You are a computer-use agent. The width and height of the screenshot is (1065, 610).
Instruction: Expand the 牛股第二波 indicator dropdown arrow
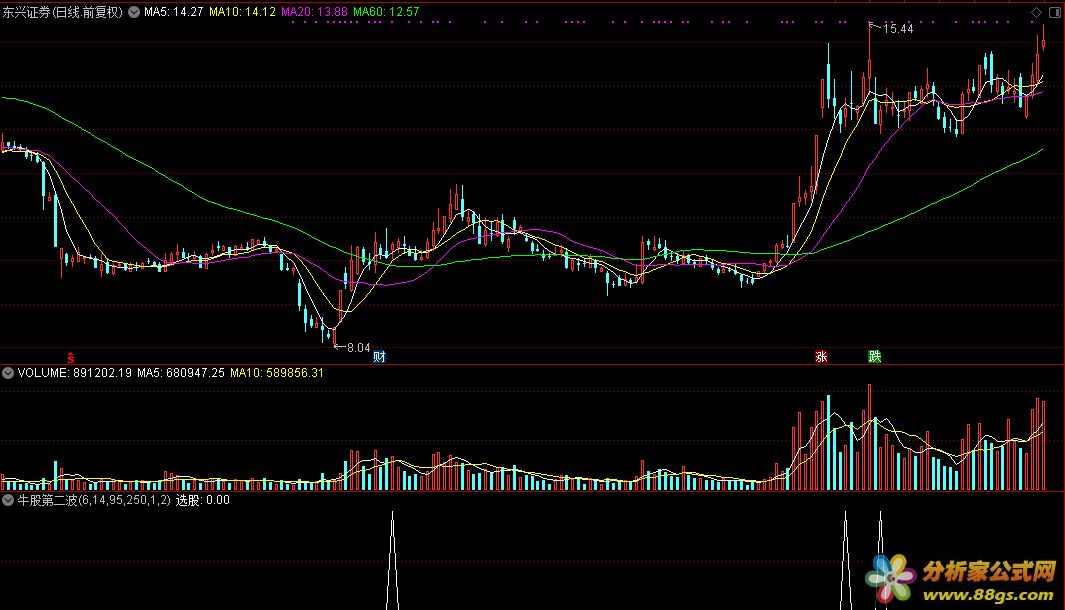tap(7, 500)
